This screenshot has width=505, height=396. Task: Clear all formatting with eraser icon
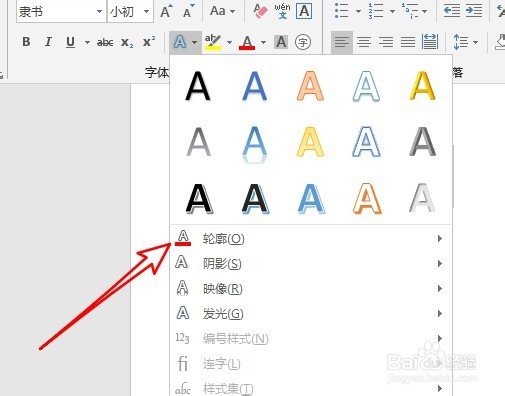tap(260, 11)
